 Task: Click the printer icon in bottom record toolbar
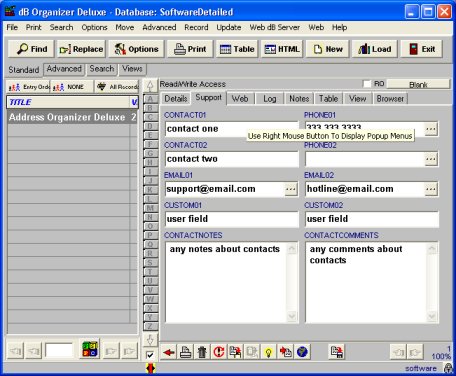pos(186,352)
